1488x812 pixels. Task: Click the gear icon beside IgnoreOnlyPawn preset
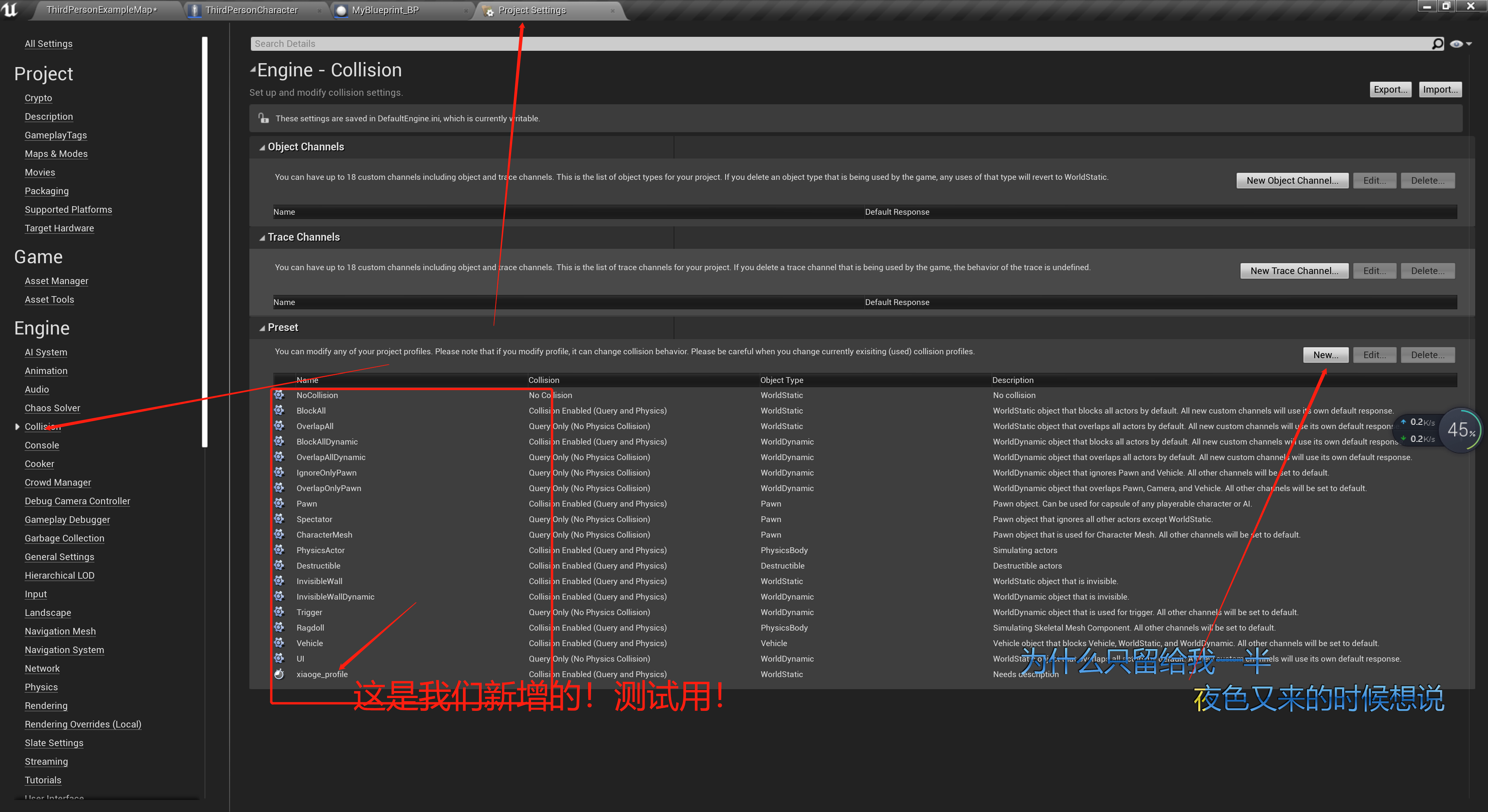pos(279,472)
